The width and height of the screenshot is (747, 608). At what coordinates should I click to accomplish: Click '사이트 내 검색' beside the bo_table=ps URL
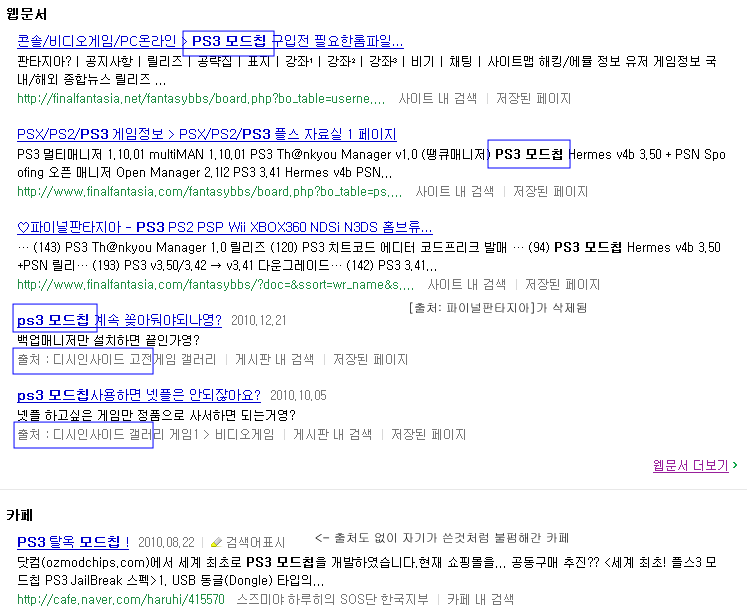tap(454, 192)
